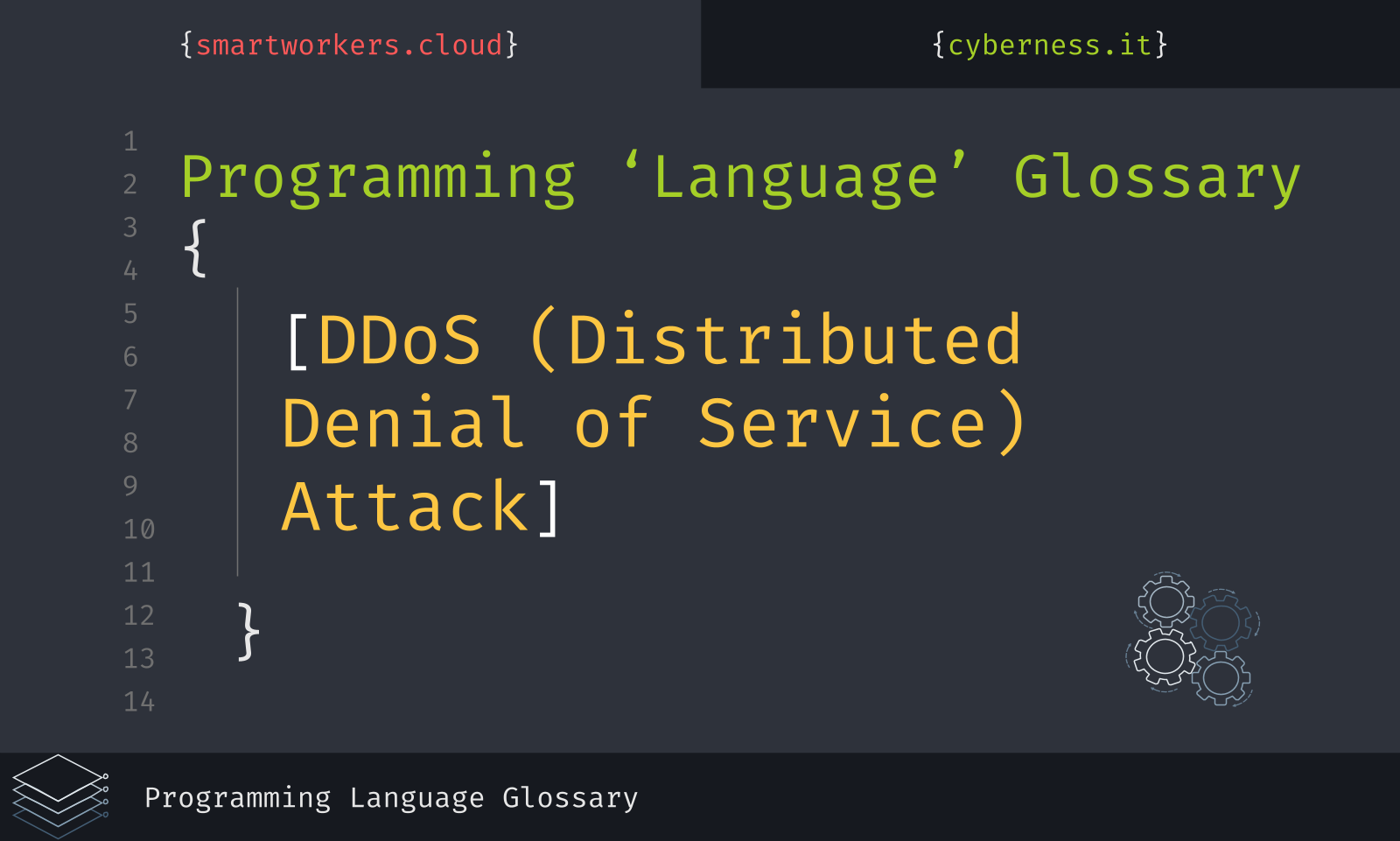This screenshot has height=841, width=1400.
Task: Click line number 10 in gutter
Action: [139, 529]
